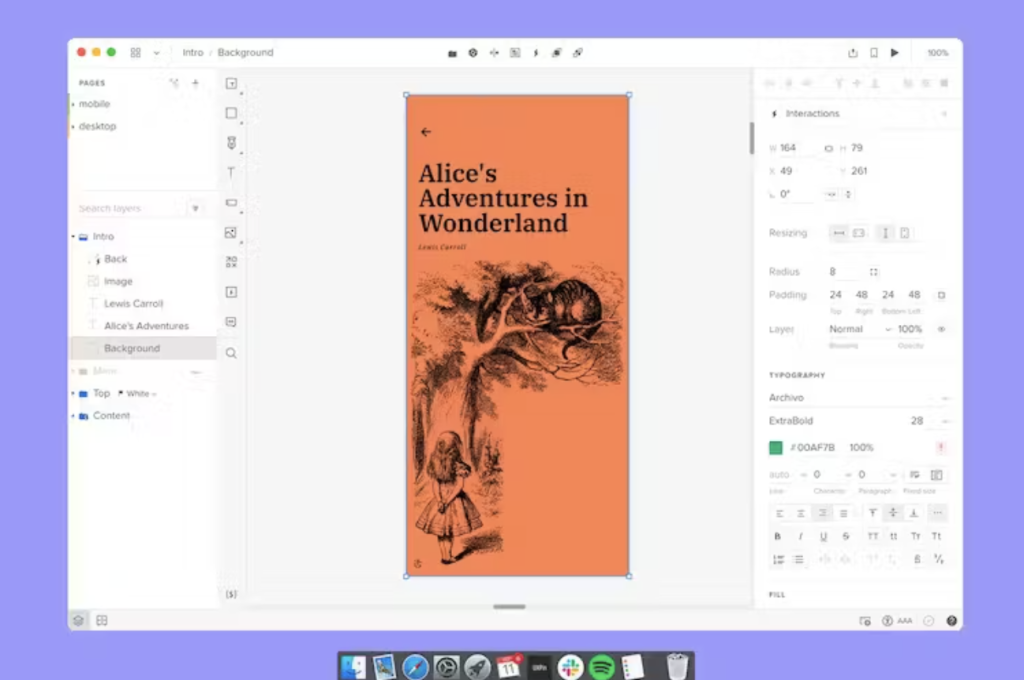Open the help icon in bottom bar
The image size is (1024, 680).
click(952, 621)
